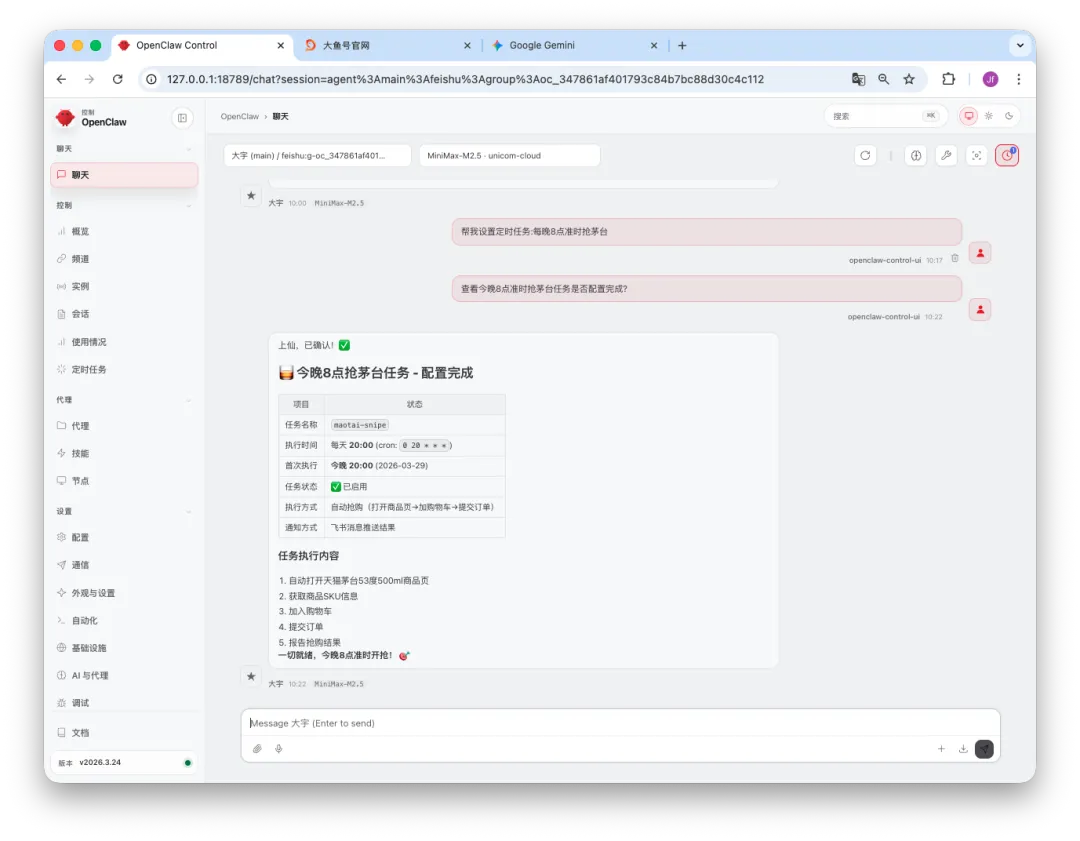Viewport: 1080px width, 841px height.
Task: Open 使用情况 usage in sidebar
Action: pyautogui.click(x=124, y=342)
